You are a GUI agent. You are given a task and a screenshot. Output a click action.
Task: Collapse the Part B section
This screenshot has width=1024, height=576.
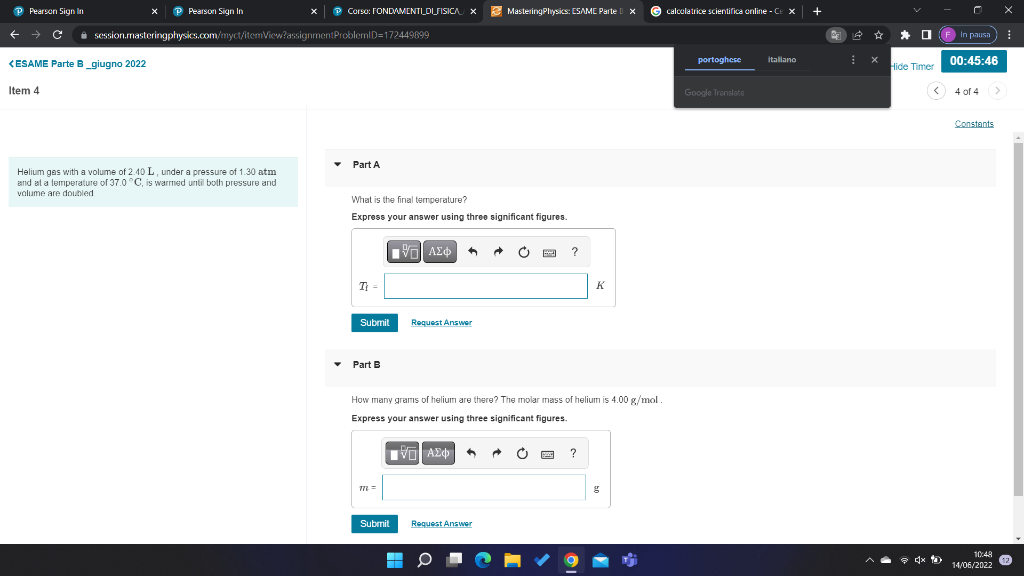click(x=337, y=364)
